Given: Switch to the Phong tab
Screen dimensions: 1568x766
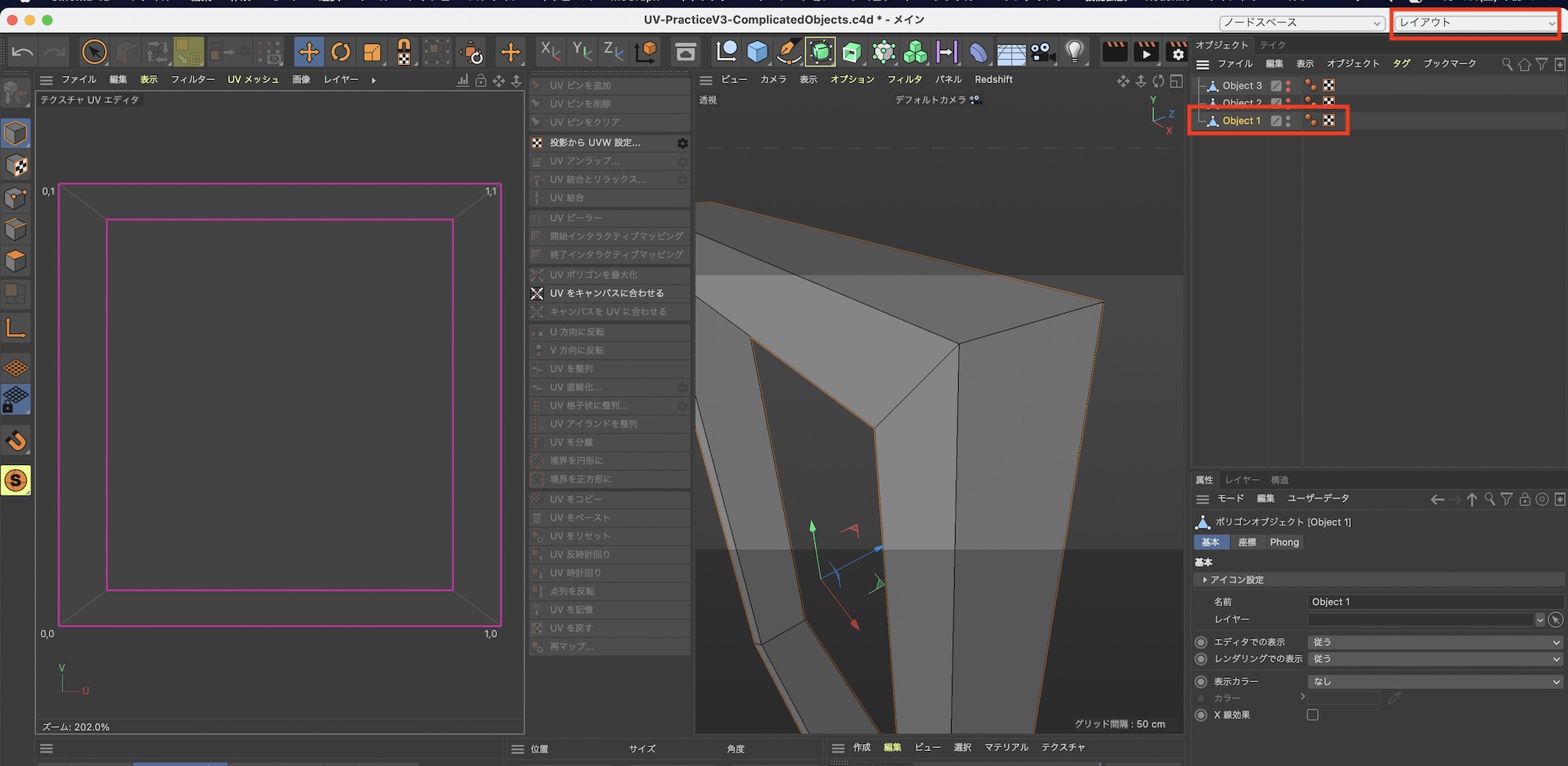Looking at the screenshot, I should pos(1284,543).
